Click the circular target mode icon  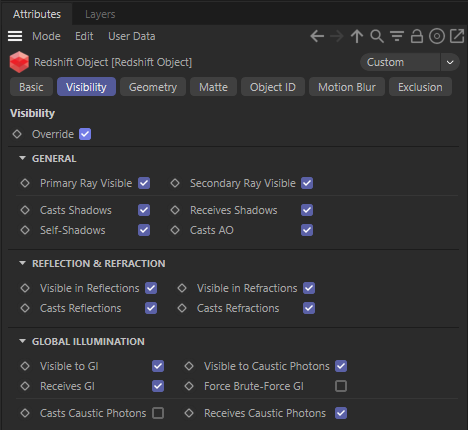click(437, 36)
